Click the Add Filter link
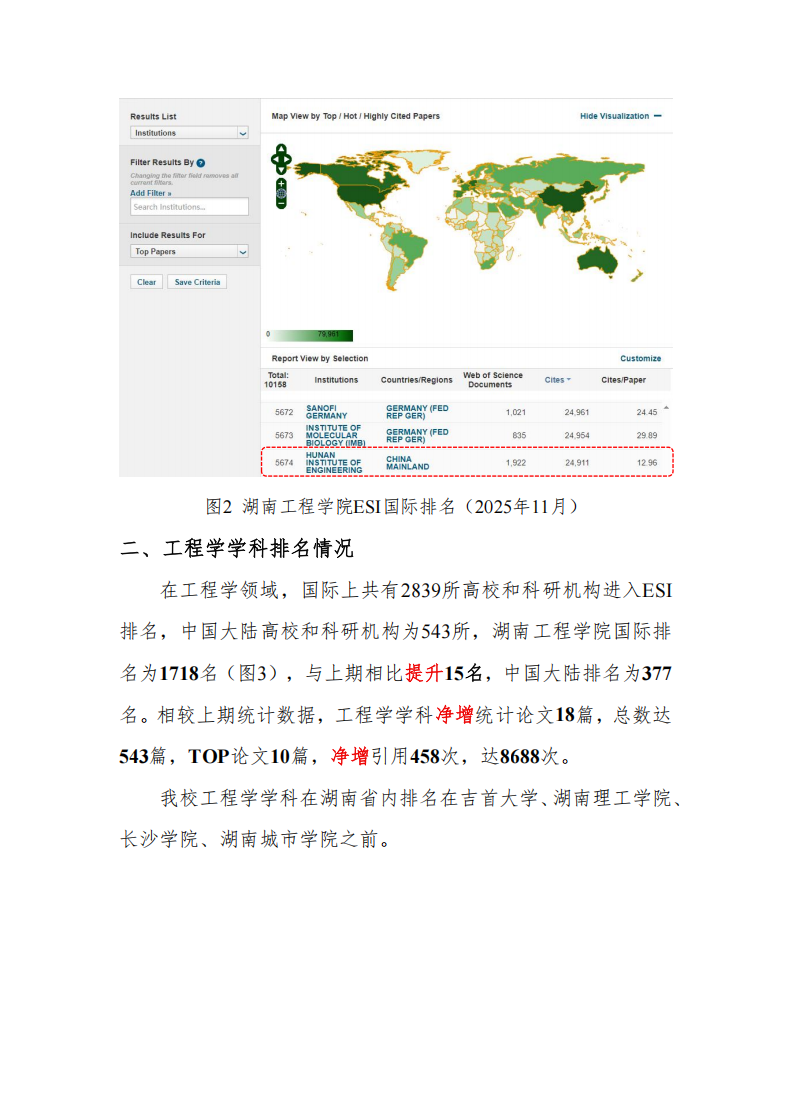 (x=150, y=193)
